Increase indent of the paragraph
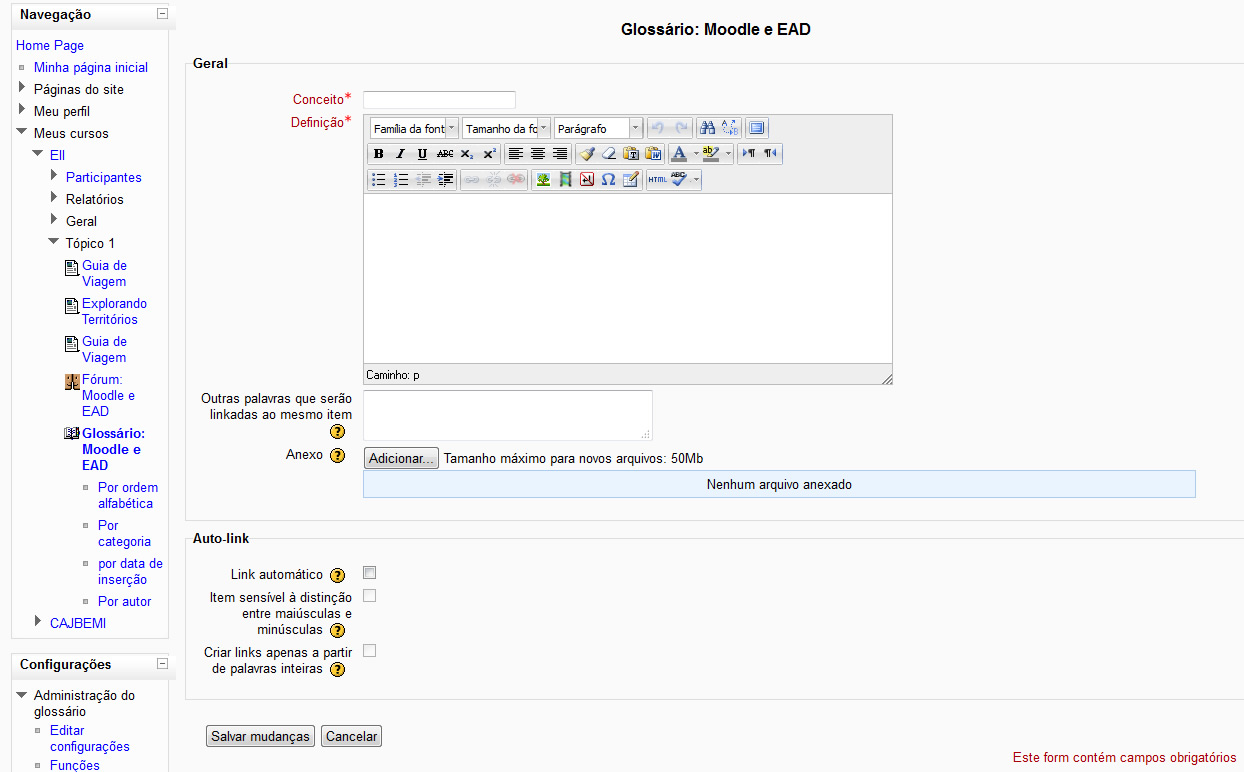1244x772 pixels. [x=445, y=180]
